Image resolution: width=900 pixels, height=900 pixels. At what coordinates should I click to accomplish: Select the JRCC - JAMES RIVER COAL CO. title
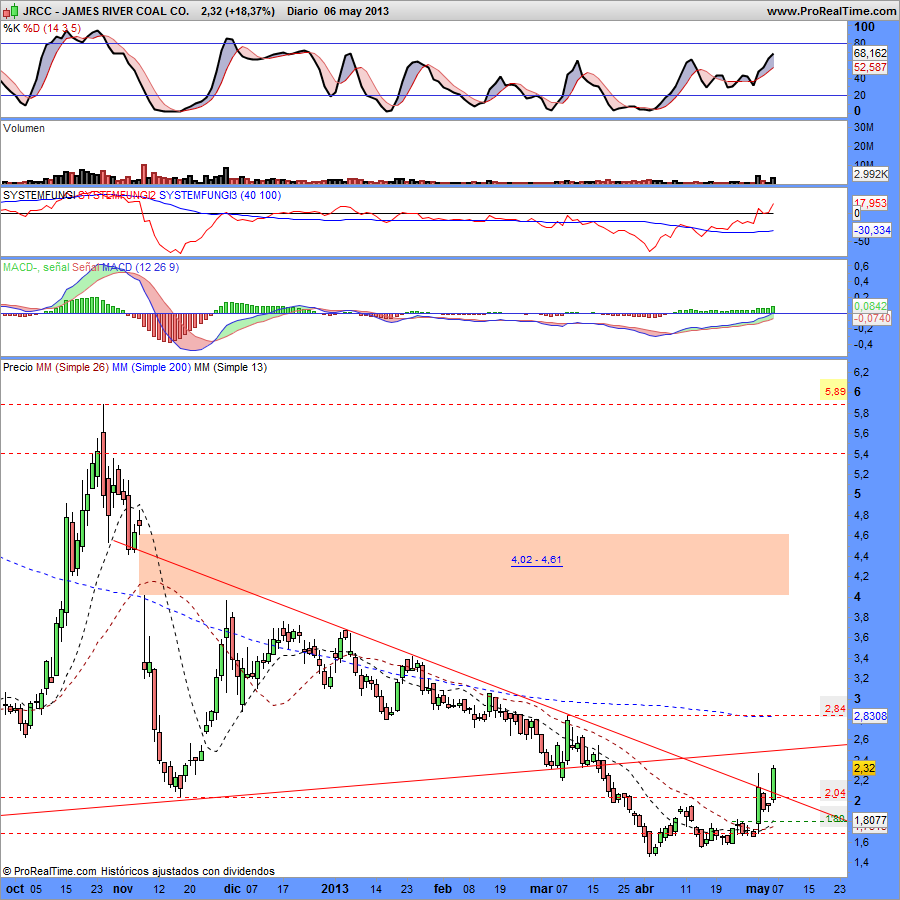106,11
